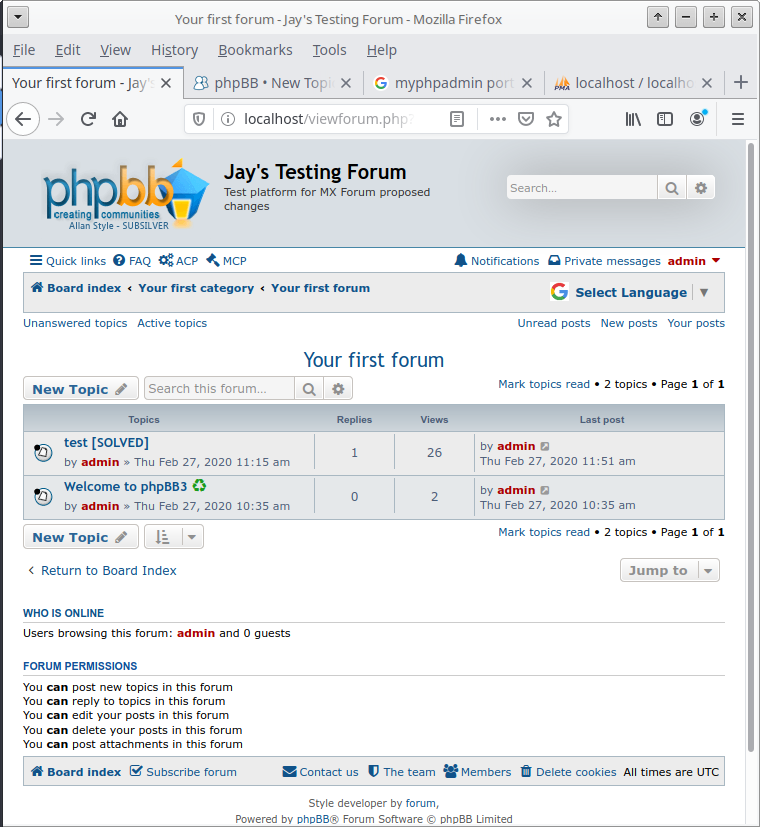View latest post icon in test row
Viewport: 760px width, 827px height.
pyautogui.click(x=545, y=446)
